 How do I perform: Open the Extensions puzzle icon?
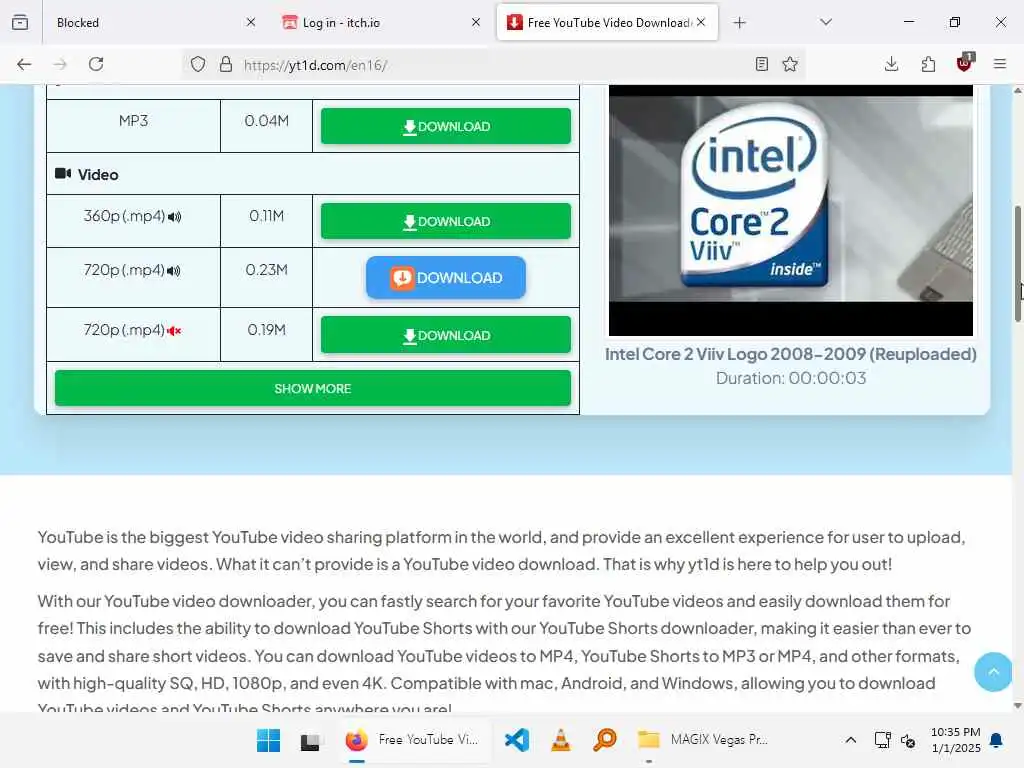tap(928, 64)
